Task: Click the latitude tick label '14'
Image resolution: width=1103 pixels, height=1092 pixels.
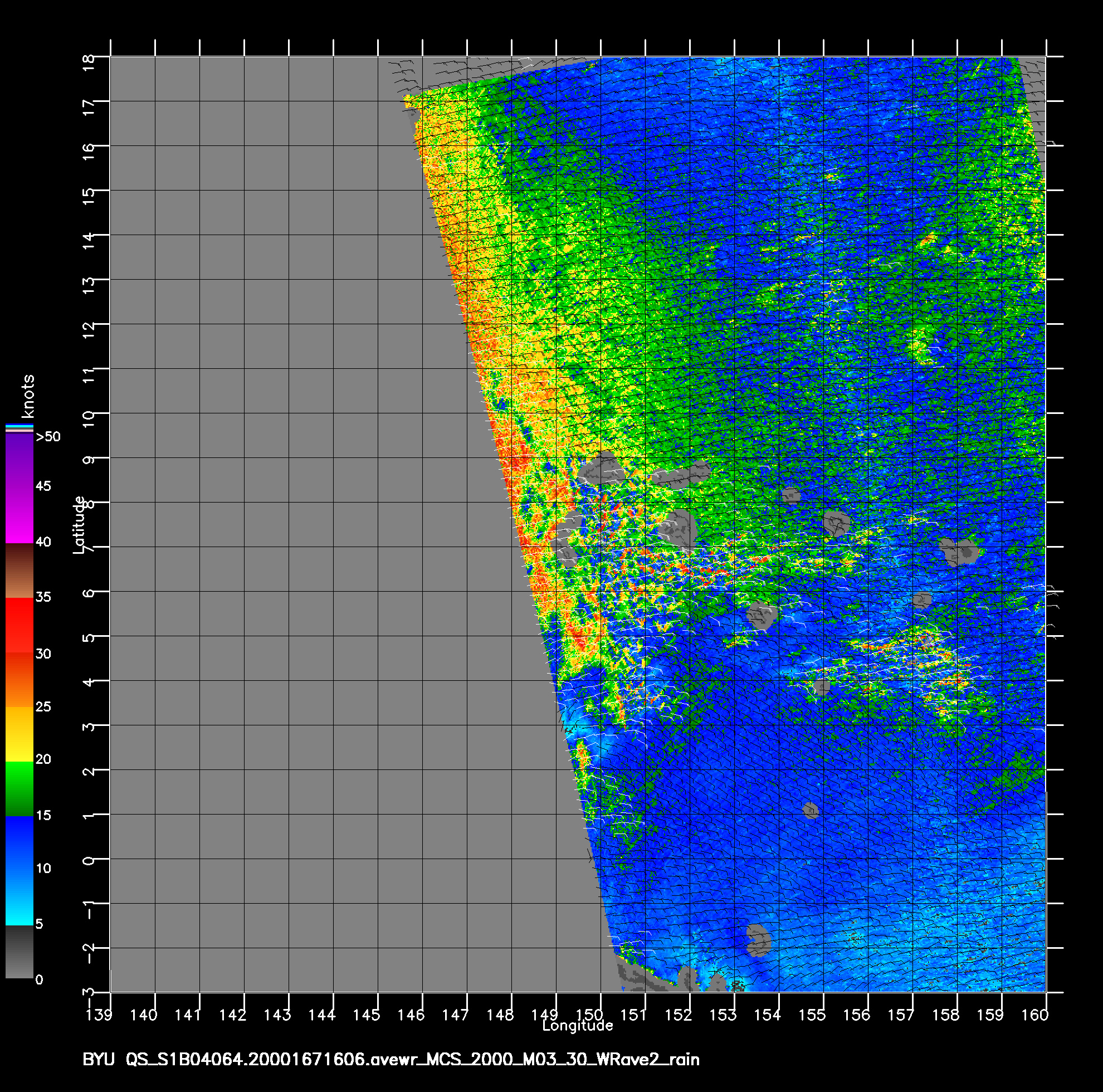Action: 89,240
